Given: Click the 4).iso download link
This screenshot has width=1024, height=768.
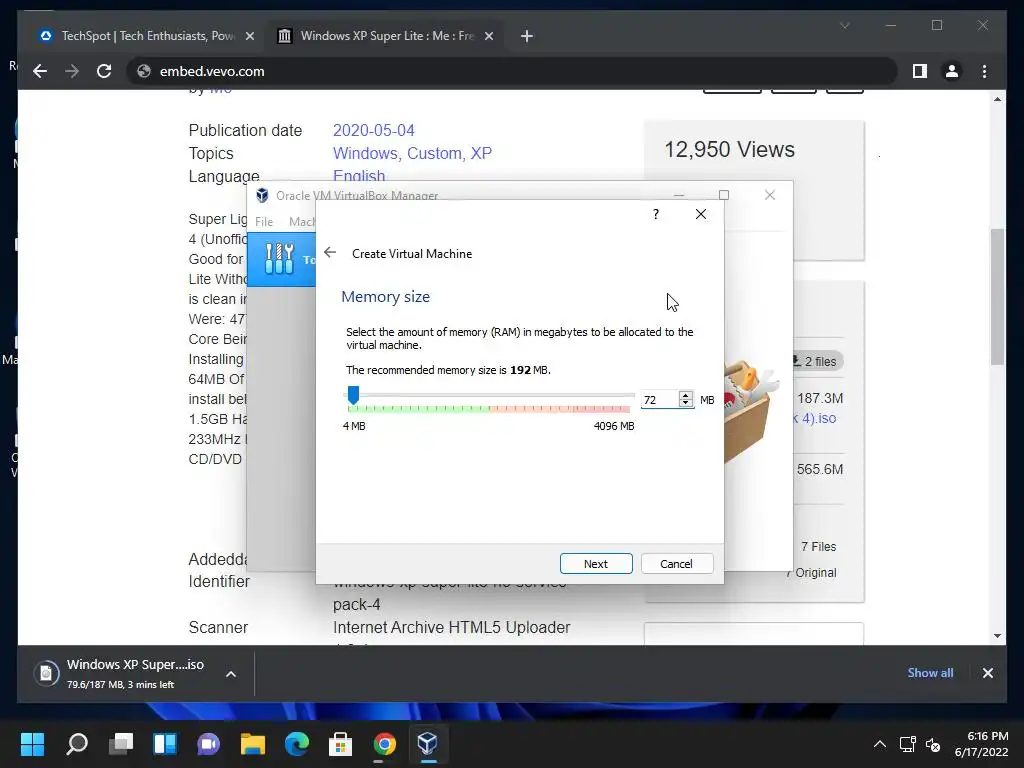Looking at the screenshot, I should (814, 419).
